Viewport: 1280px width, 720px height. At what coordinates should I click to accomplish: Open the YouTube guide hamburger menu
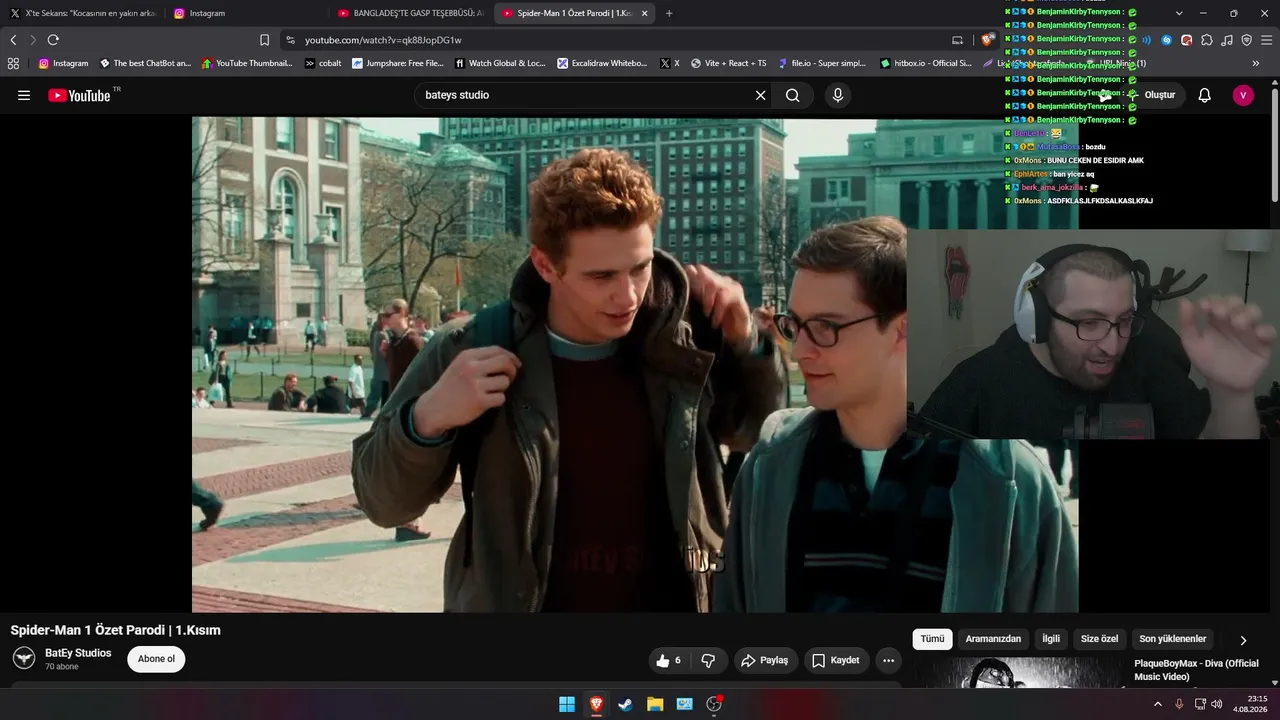pyautogui.click(x=24, y=95)
